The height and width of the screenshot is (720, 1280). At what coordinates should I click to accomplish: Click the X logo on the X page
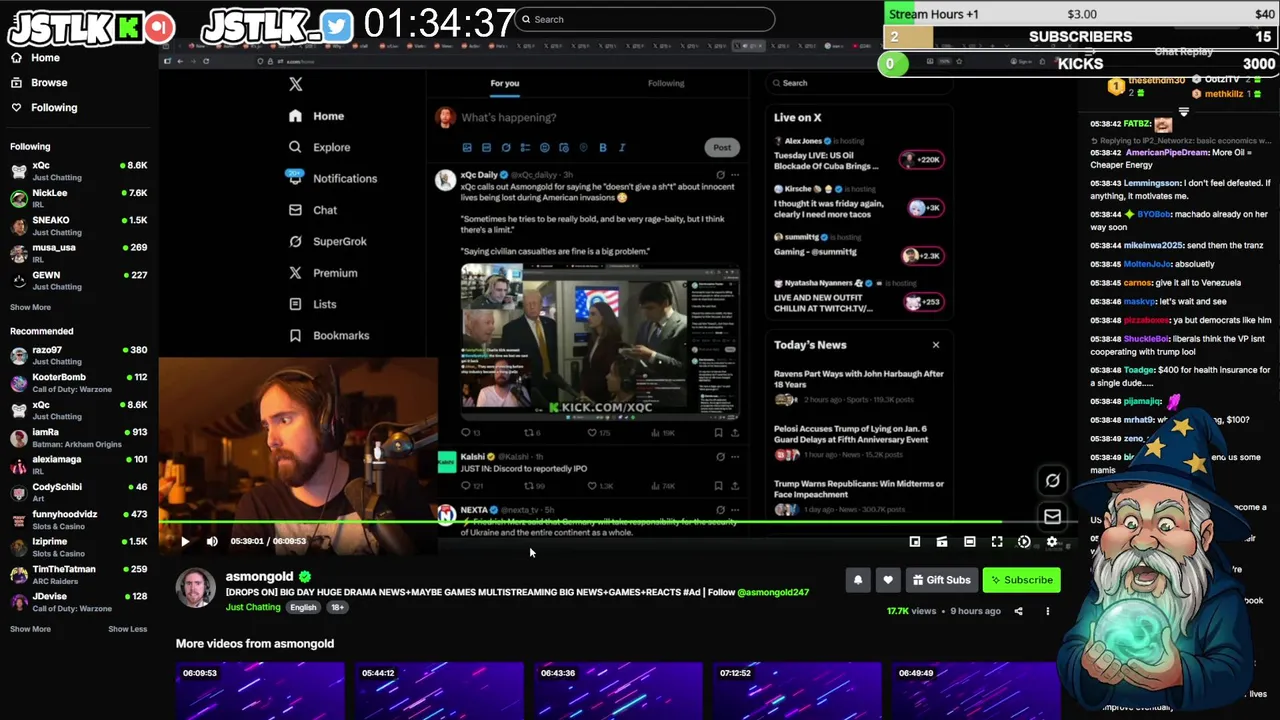[x=295, y=84]
